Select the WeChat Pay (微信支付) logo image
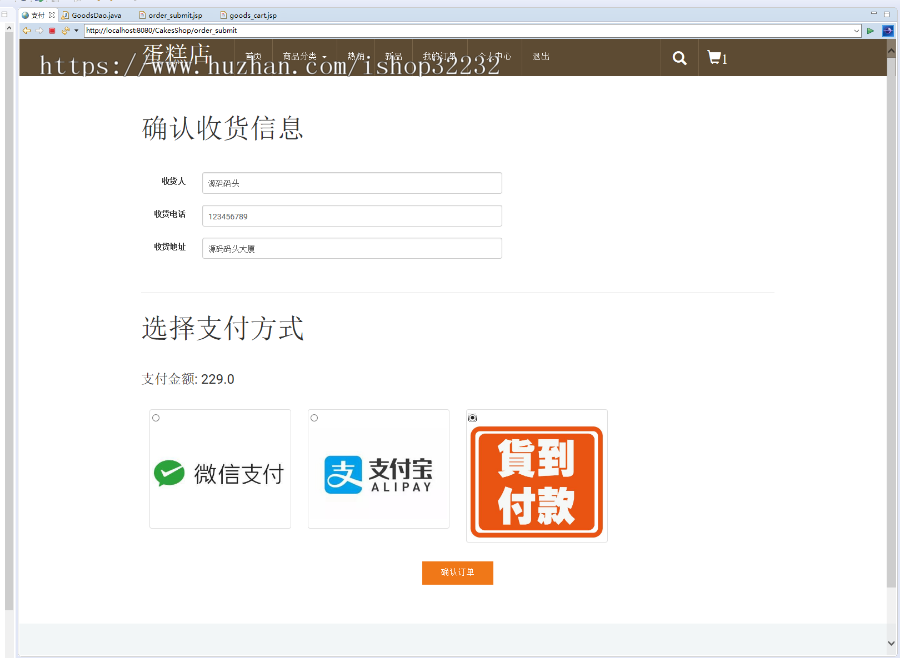 pyautogui.click(x=219, y=475)
